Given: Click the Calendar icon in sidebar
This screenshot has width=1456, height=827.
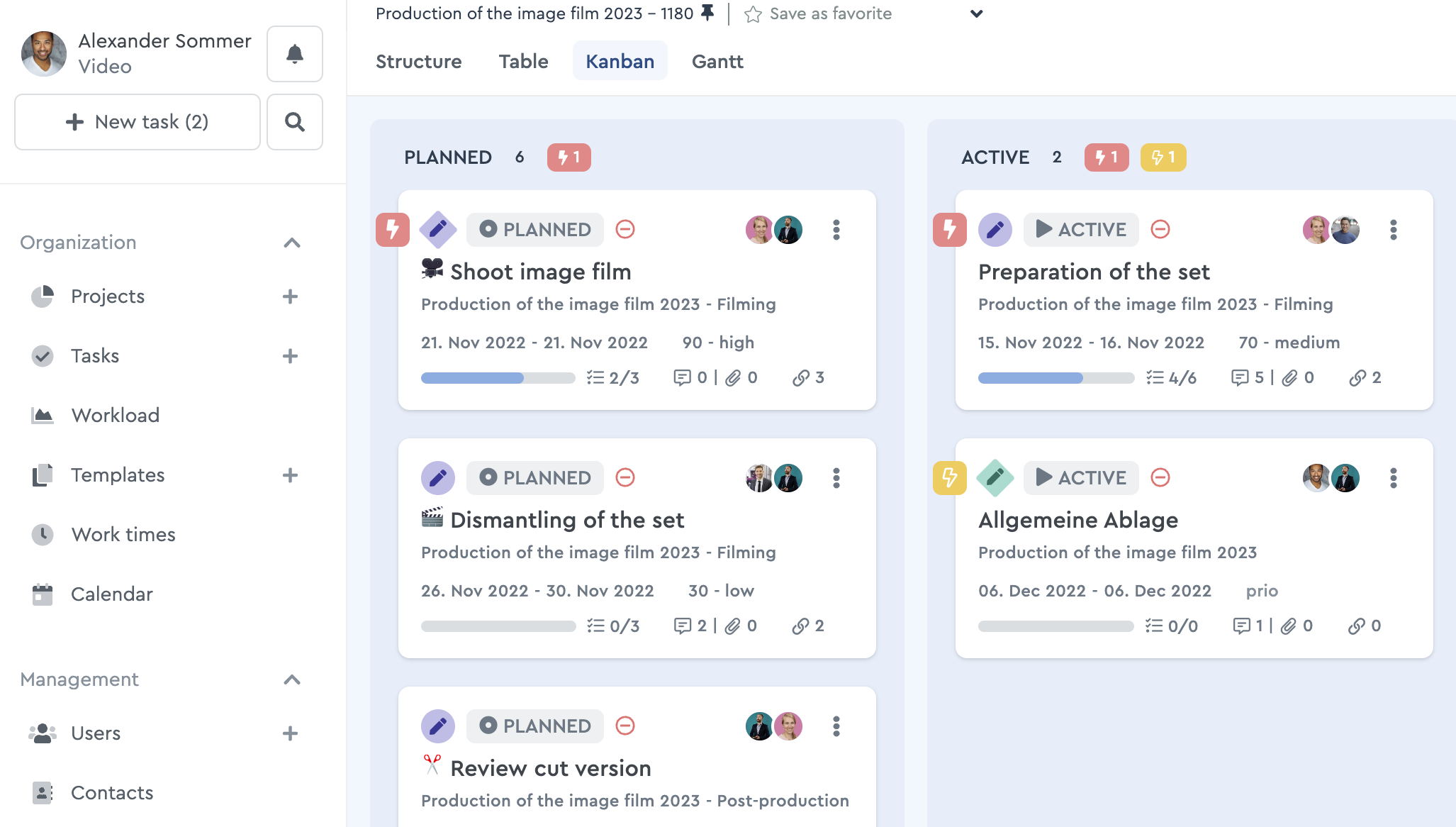Looking at the screenshot, I should pos(43,594).
